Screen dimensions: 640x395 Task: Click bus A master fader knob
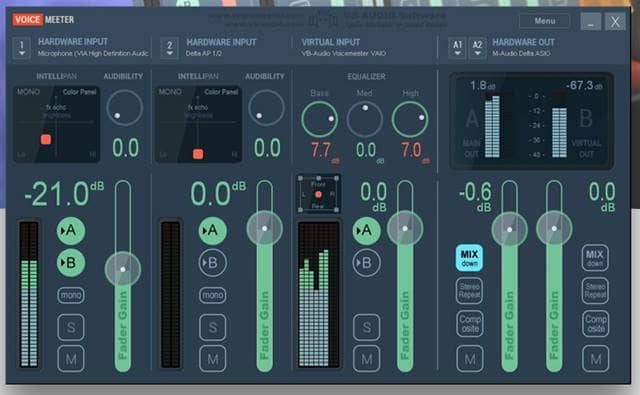pyautogui.click(x=509, y=230)
